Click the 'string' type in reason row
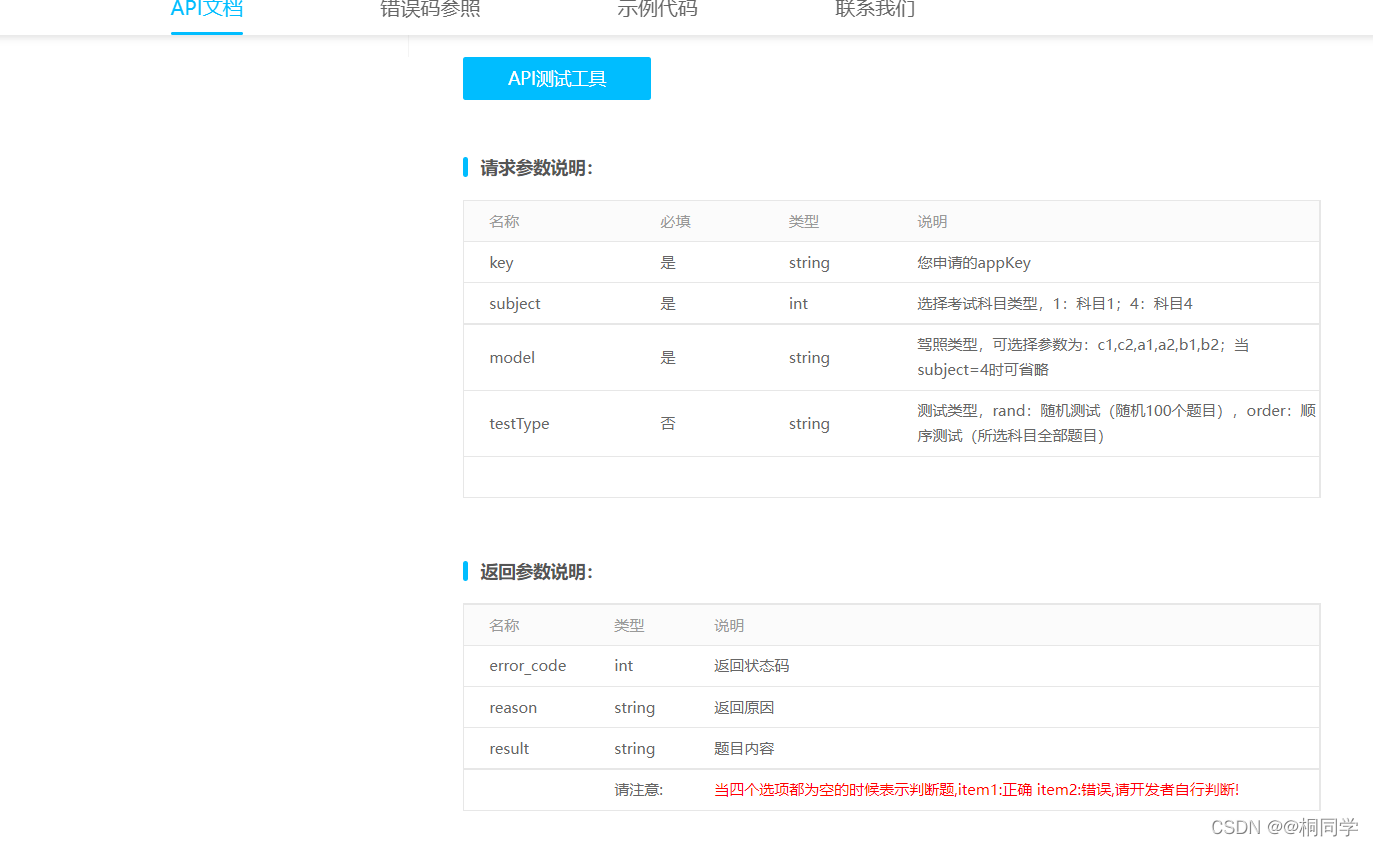Image resolution: width=1373 pixels, height=846 pixels. (635, 708)
